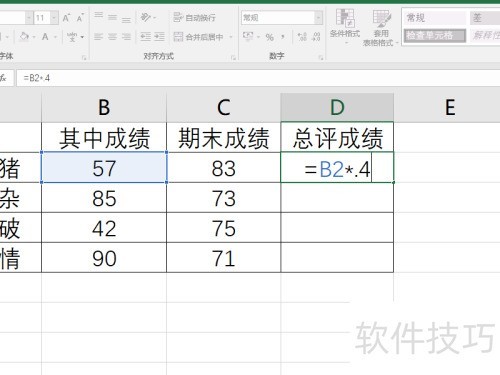Click cell containing 73
This screenshot has width=500, height=375.
tap(224, 198)
